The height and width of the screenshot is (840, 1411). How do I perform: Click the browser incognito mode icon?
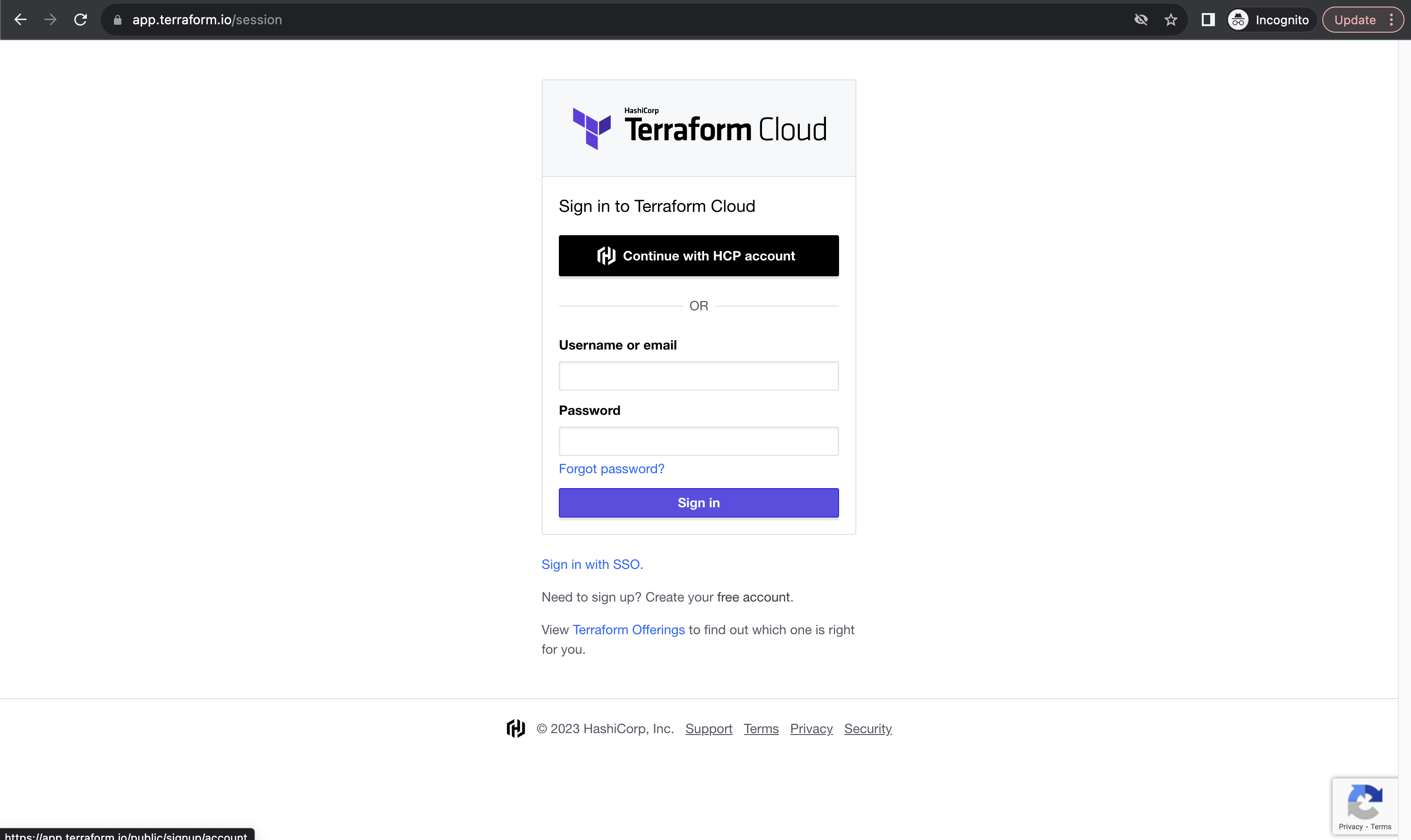[1238, 19]
